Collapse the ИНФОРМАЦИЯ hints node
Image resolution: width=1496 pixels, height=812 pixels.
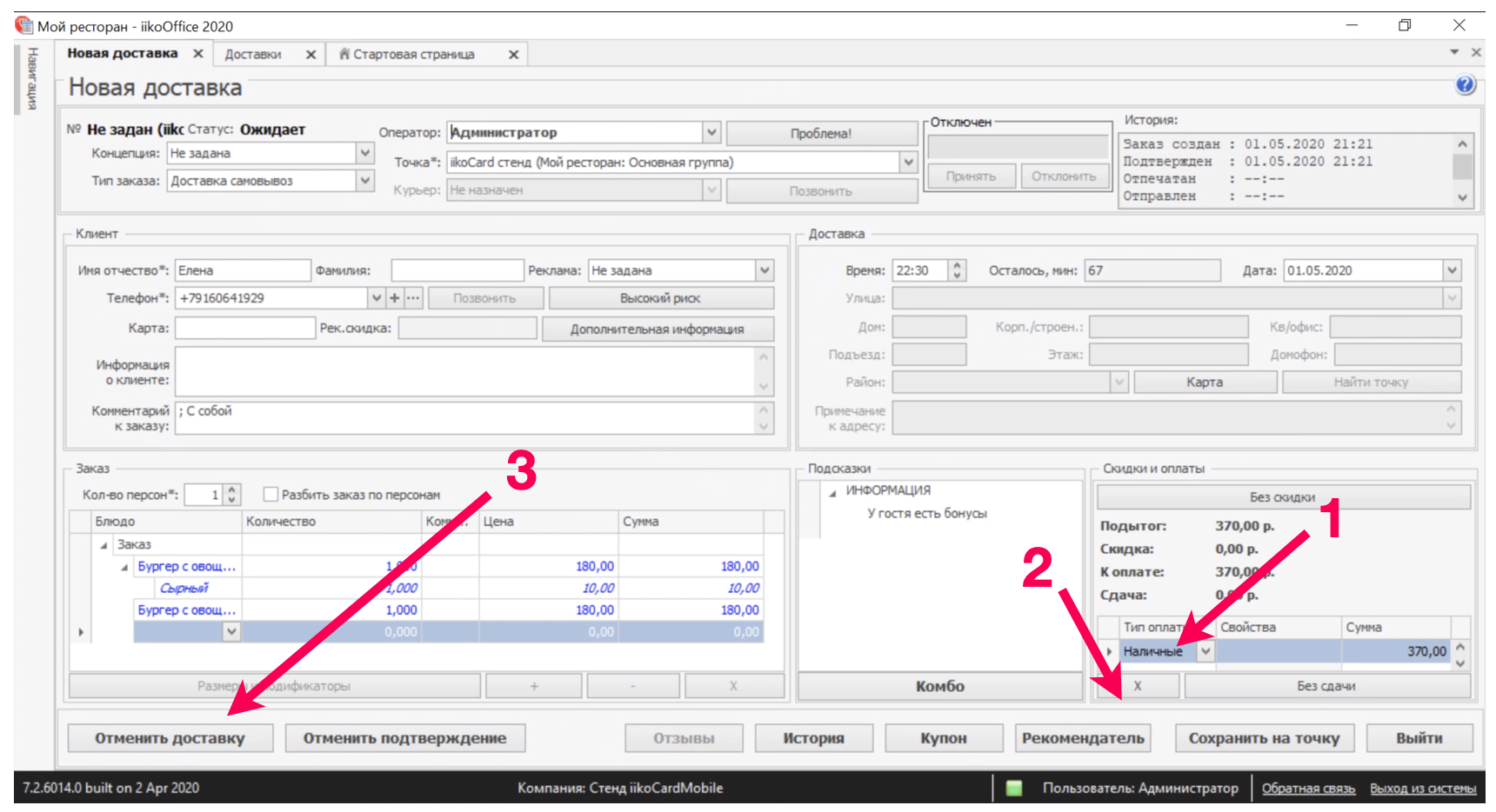[832, 492]
